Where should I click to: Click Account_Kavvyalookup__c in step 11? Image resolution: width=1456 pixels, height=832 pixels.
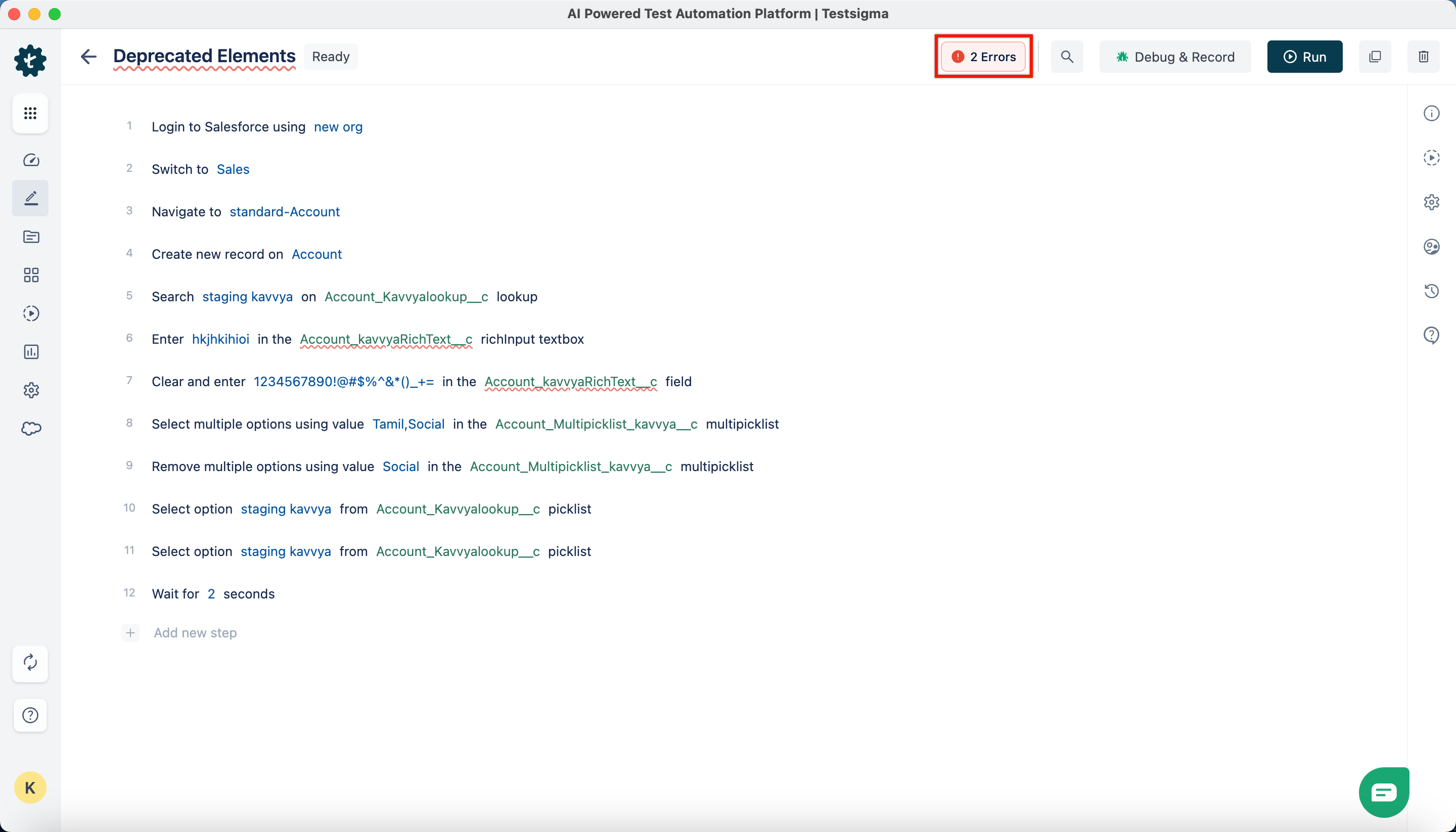click(458, 551)
